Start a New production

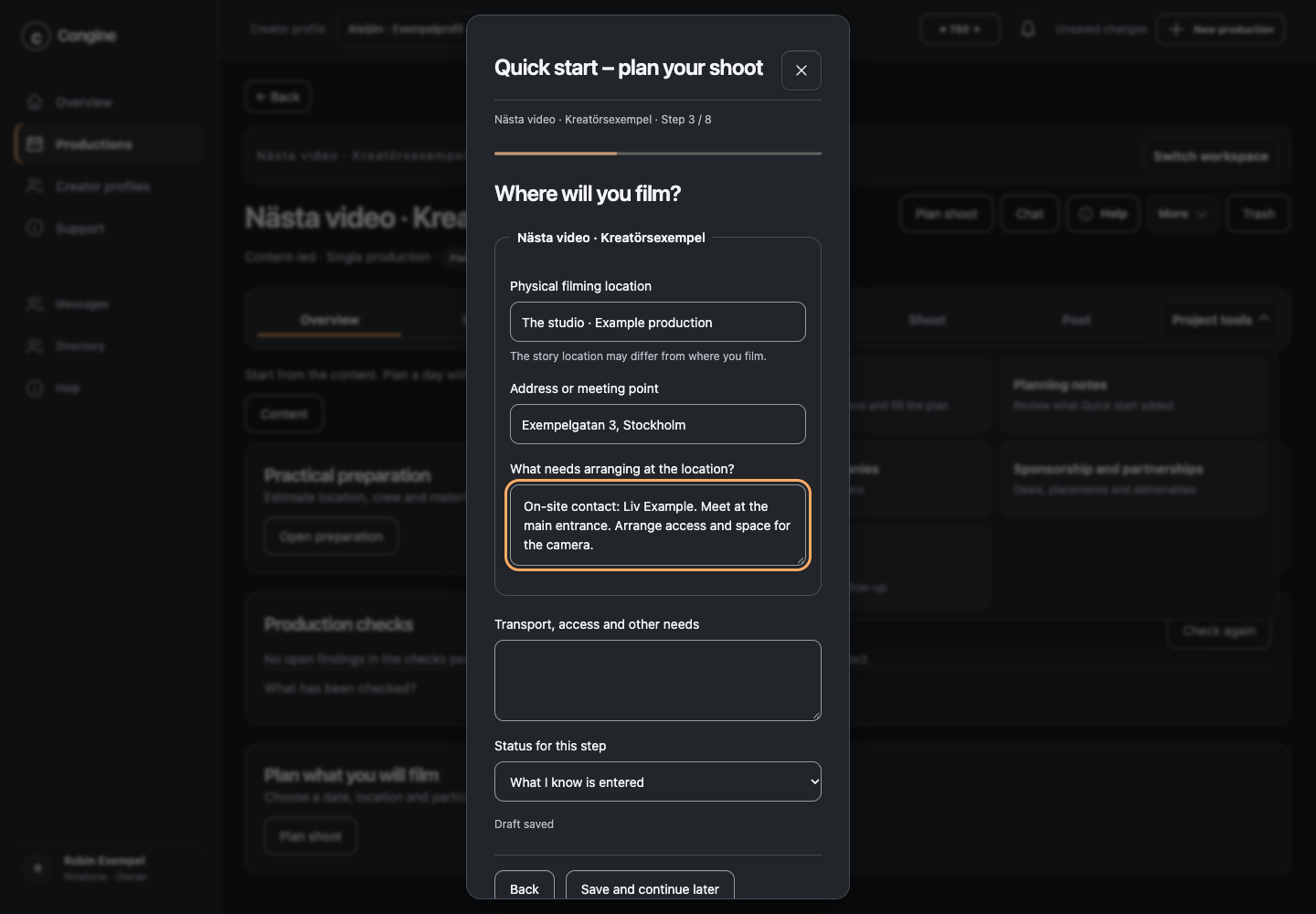1221,29
